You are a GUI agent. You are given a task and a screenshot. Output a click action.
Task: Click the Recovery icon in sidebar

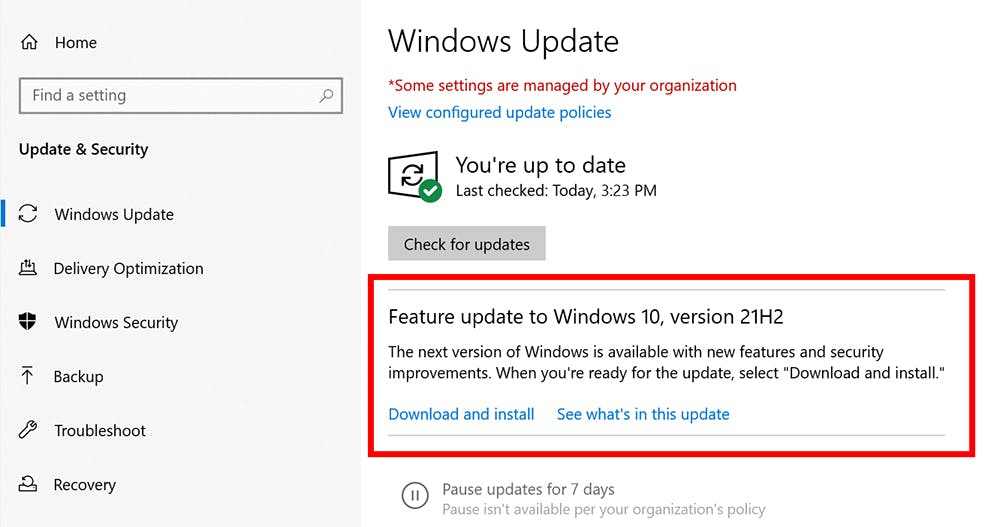(x=29, y=485)
